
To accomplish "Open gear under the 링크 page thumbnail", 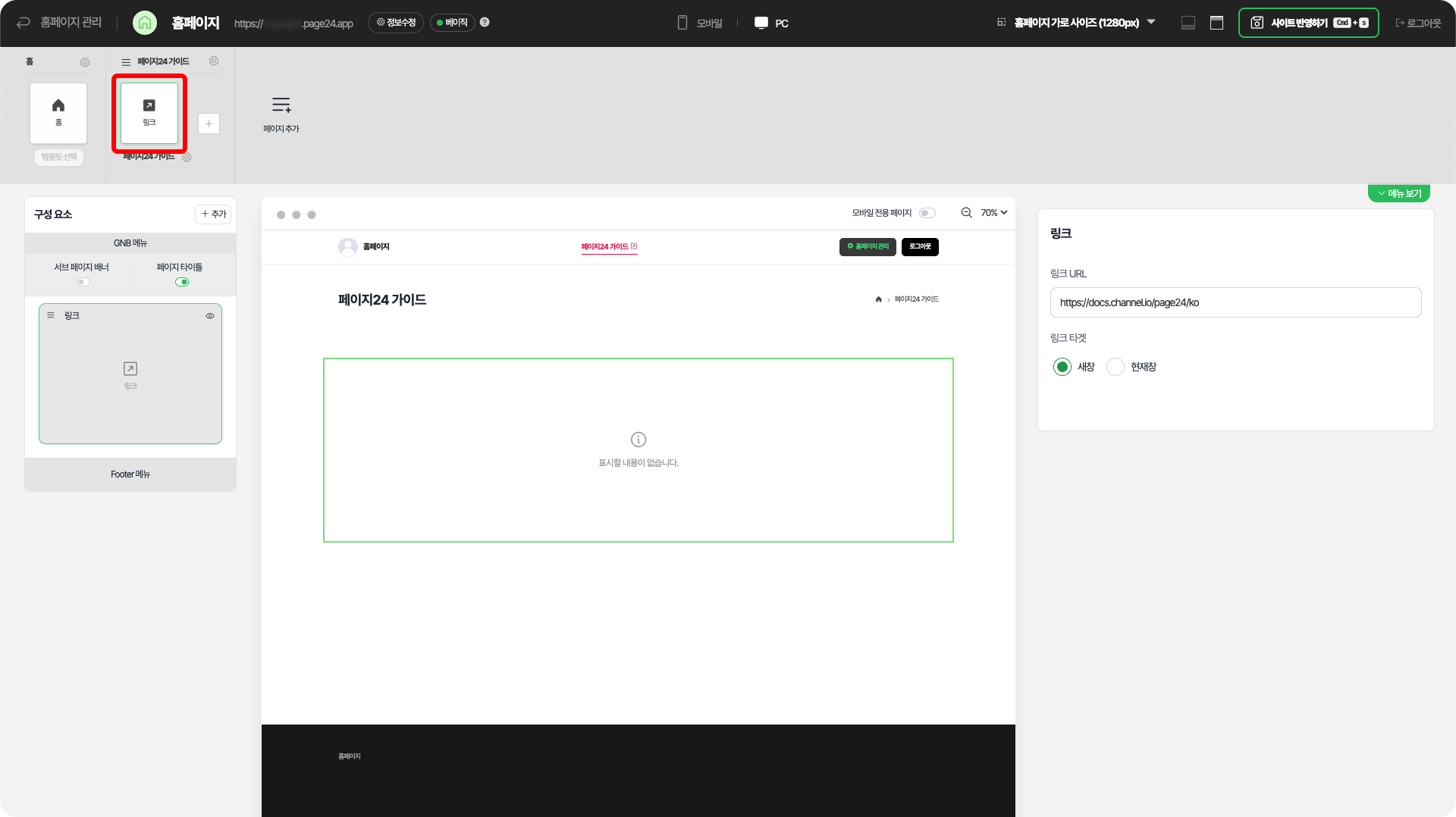I will click(x=187, y=157).
